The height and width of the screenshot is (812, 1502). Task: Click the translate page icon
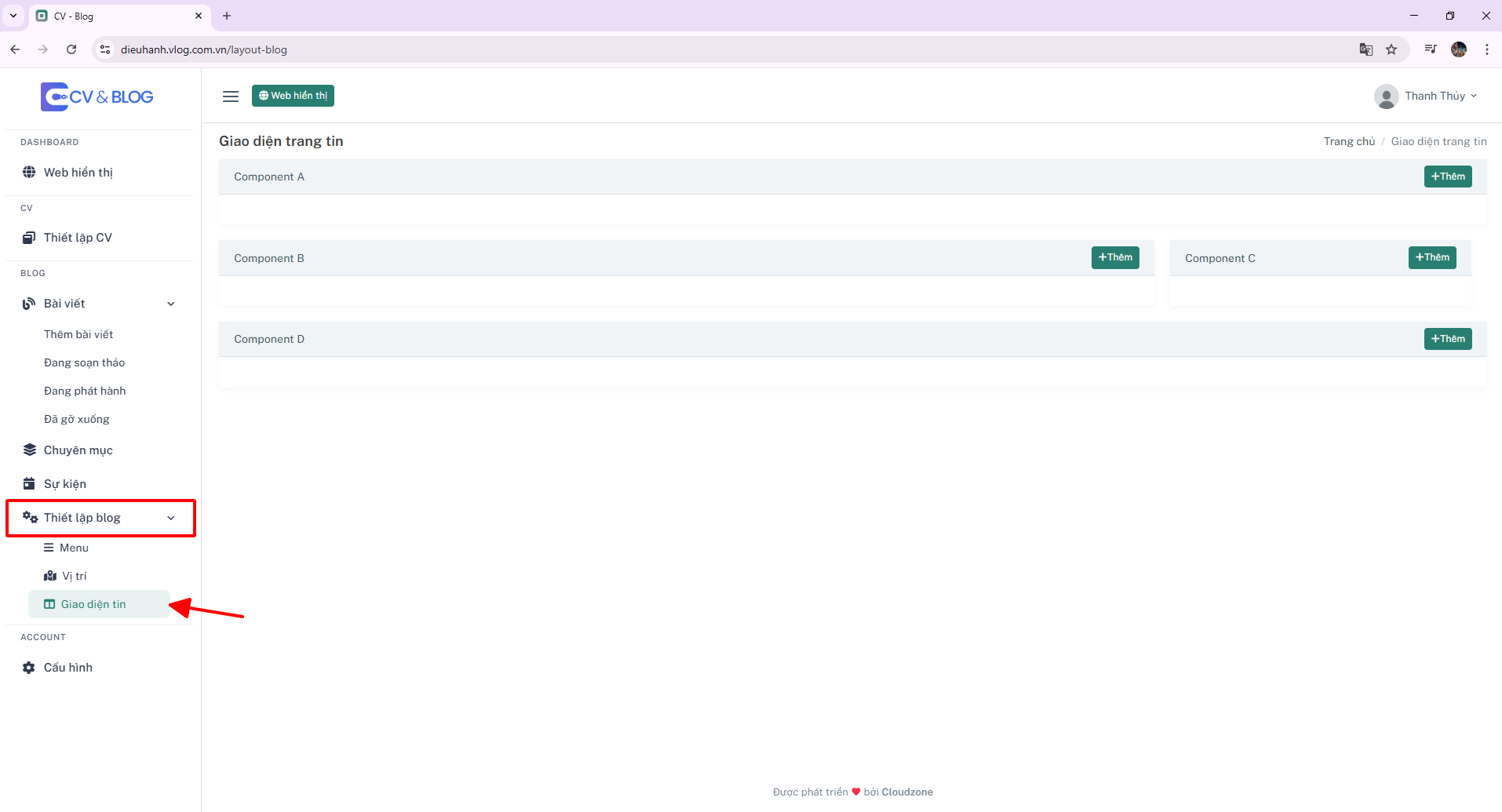[1366, 49]
